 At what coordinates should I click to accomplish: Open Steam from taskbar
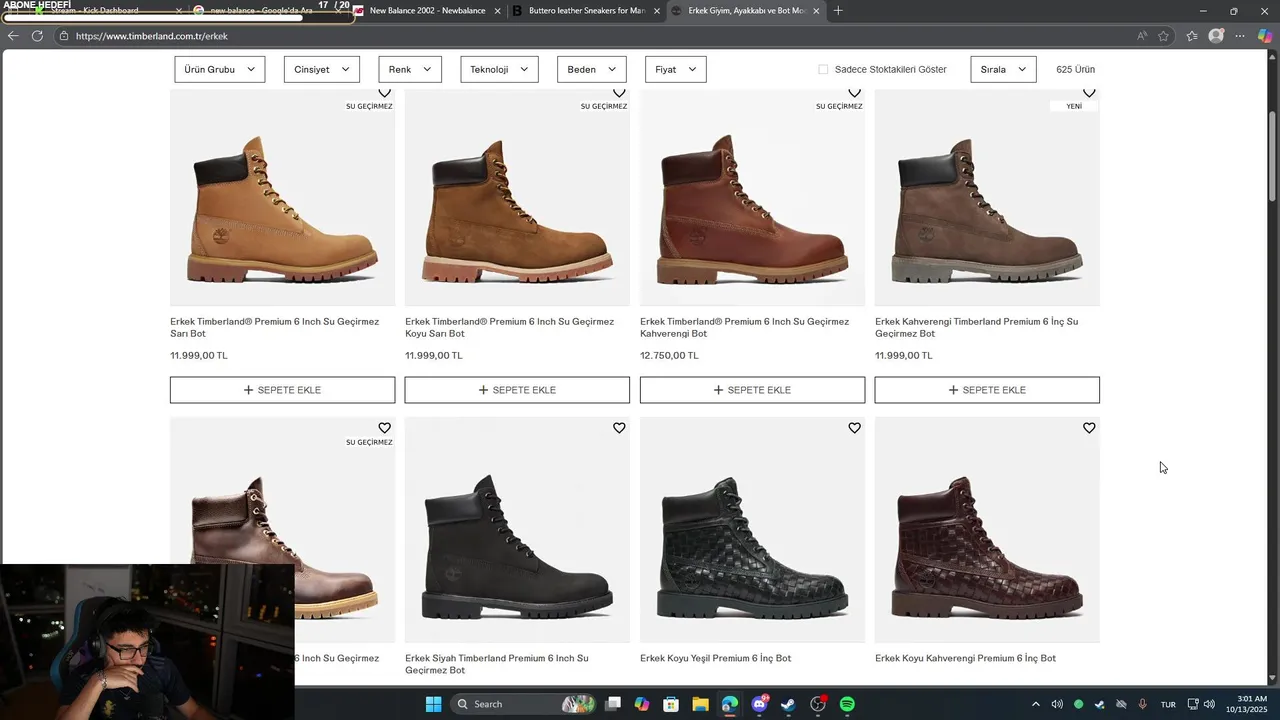788,704
